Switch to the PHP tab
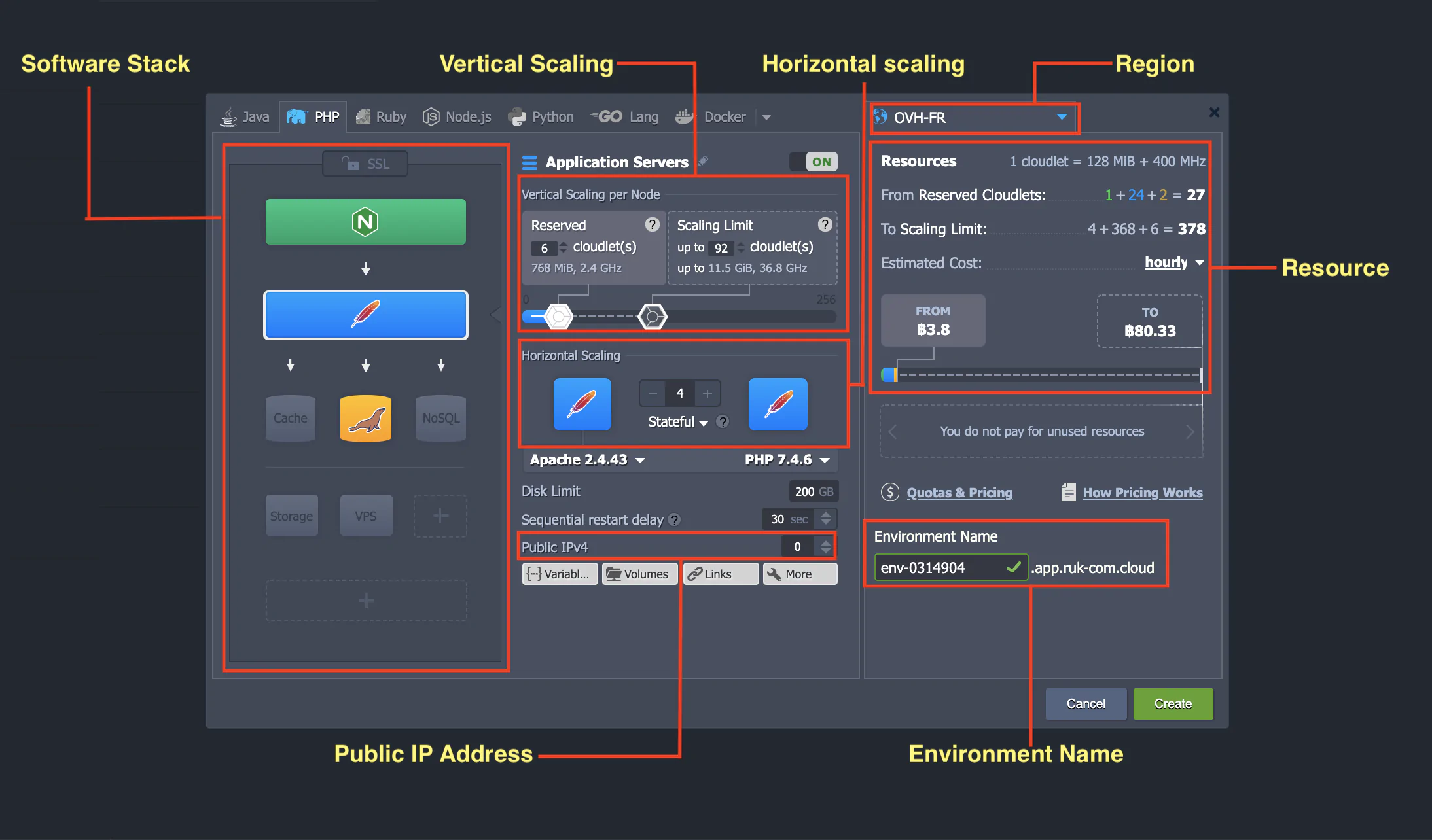The width and height of the screenshot is (1432, 840). tap(313, 117)
